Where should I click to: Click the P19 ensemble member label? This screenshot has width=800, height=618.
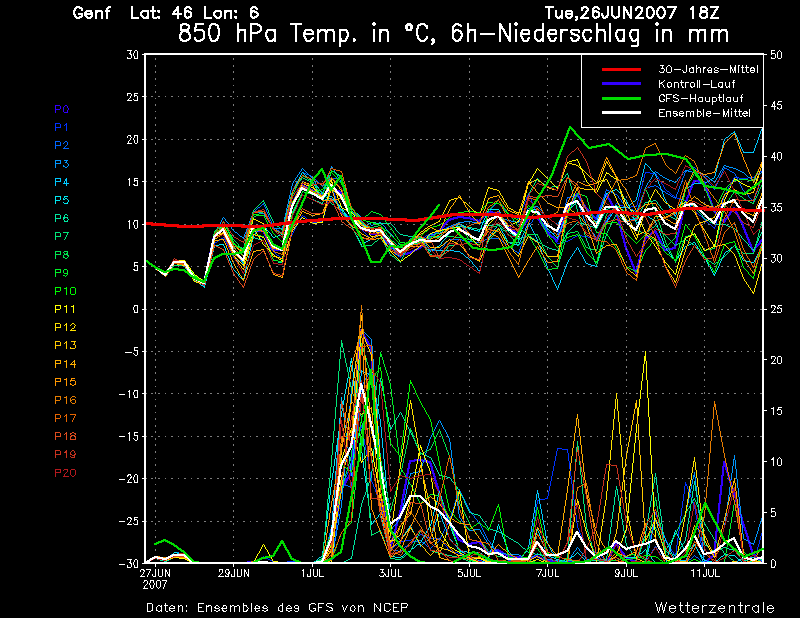[65, 454]
